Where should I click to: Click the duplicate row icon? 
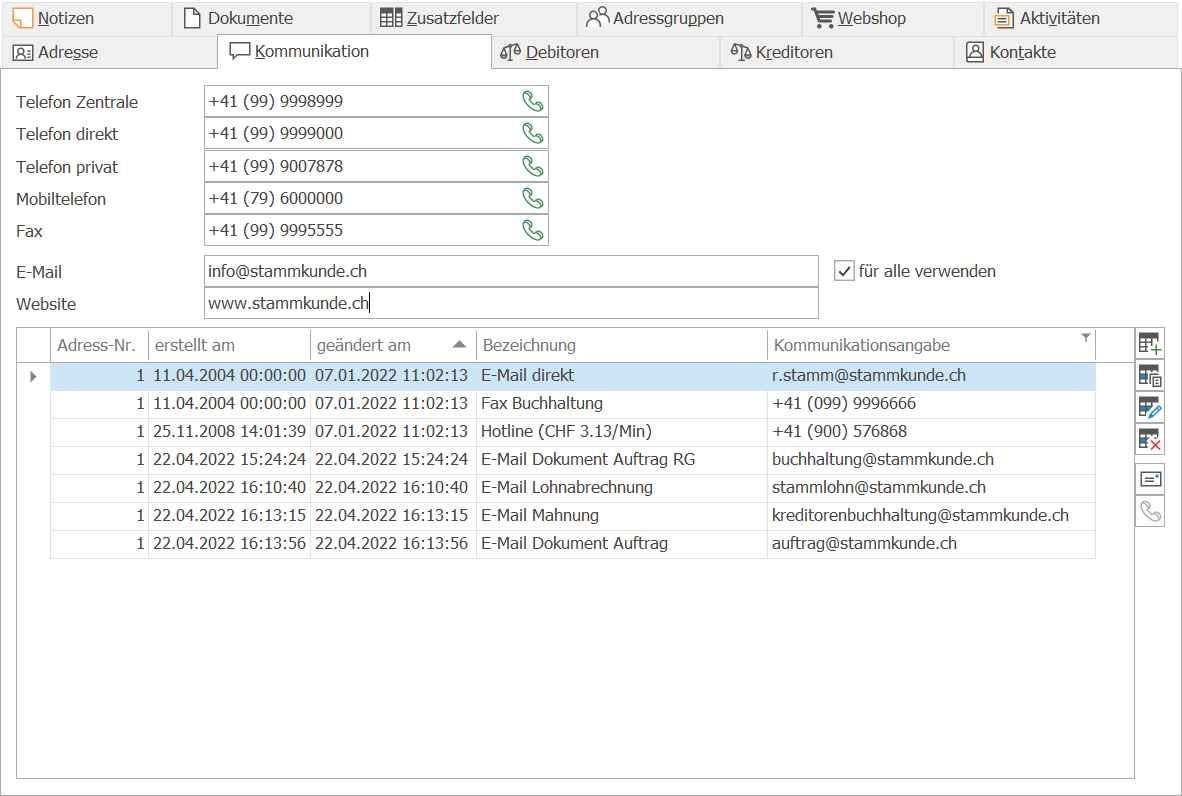coord(1150,375)
